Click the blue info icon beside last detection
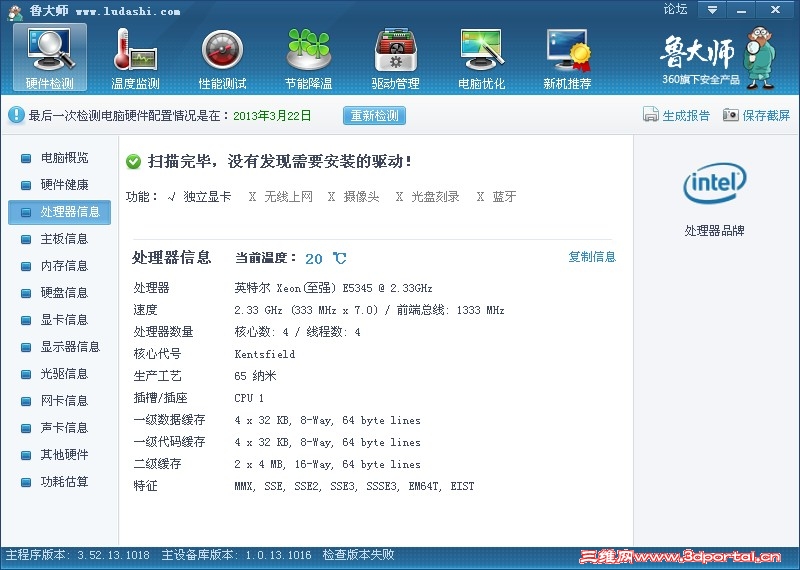800x570 pixels. tap(16, 115)
